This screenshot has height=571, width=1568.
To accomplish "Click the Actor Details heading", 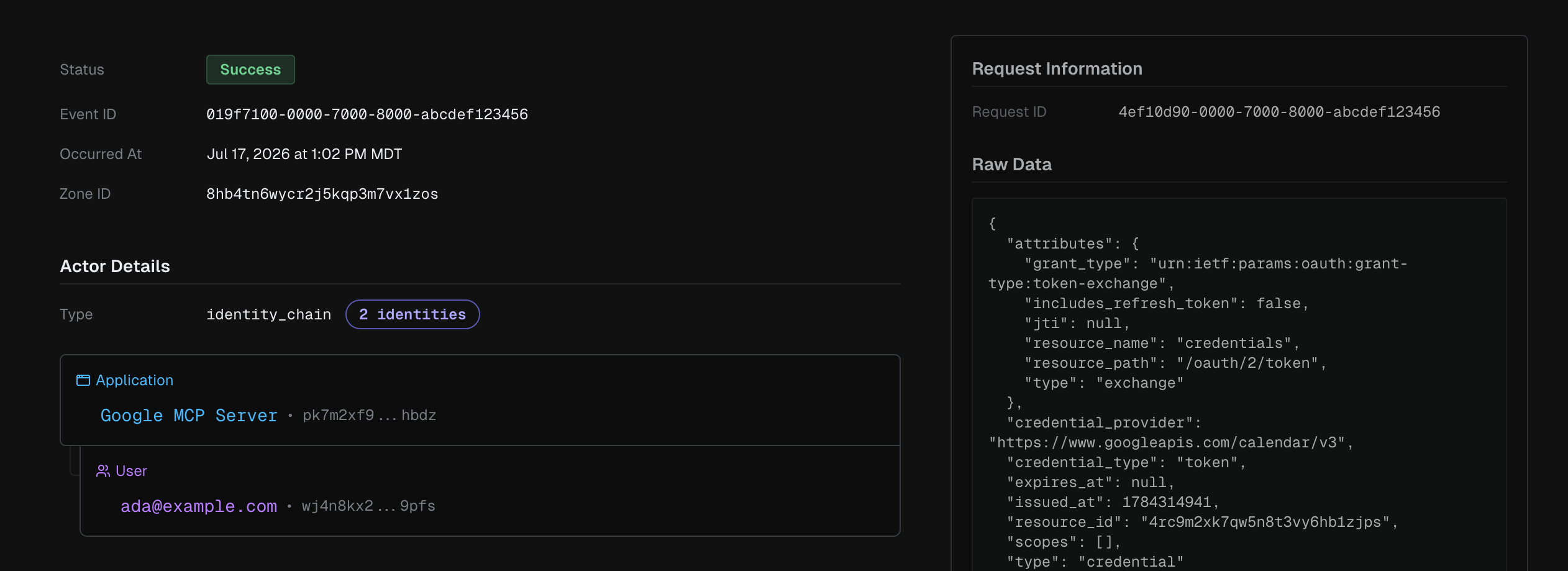I will [x=115, y=266].
